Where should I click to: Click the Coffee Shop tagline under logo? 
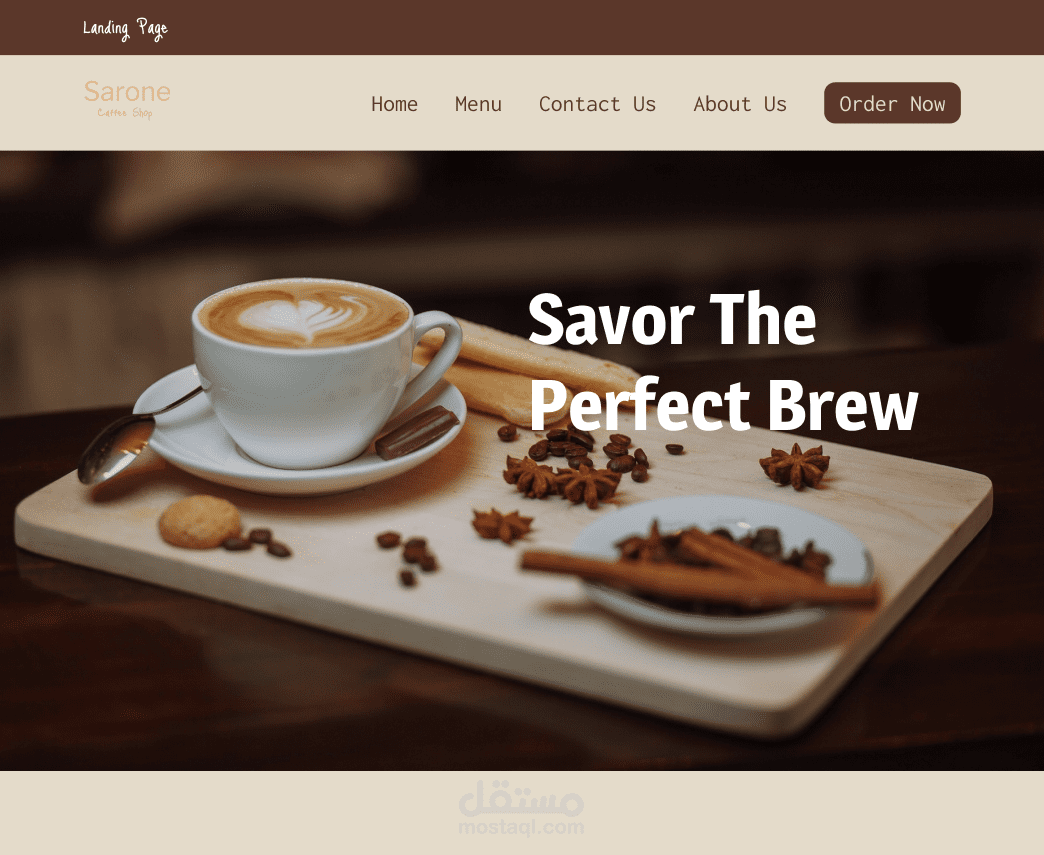click(x=125, y=113)
